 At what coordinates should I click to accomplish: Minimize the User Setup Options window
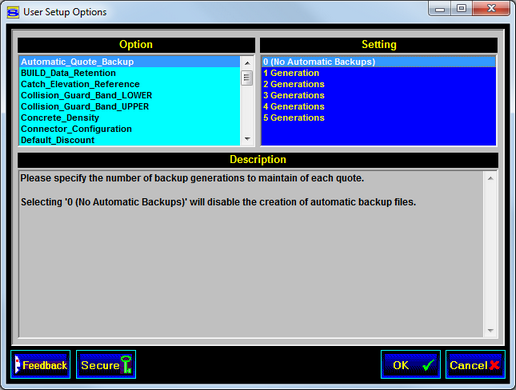(x=439, y=8)
